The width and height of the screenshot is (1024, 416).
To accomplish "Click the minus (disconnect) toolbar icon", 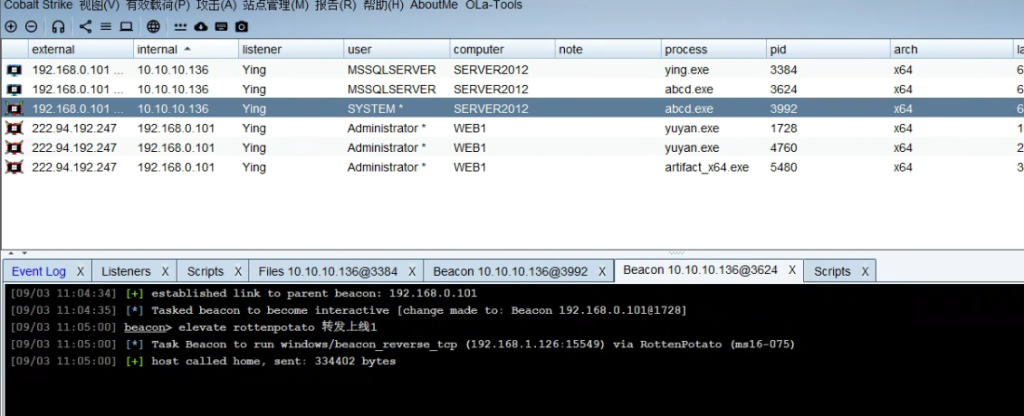I will point(31,27).
